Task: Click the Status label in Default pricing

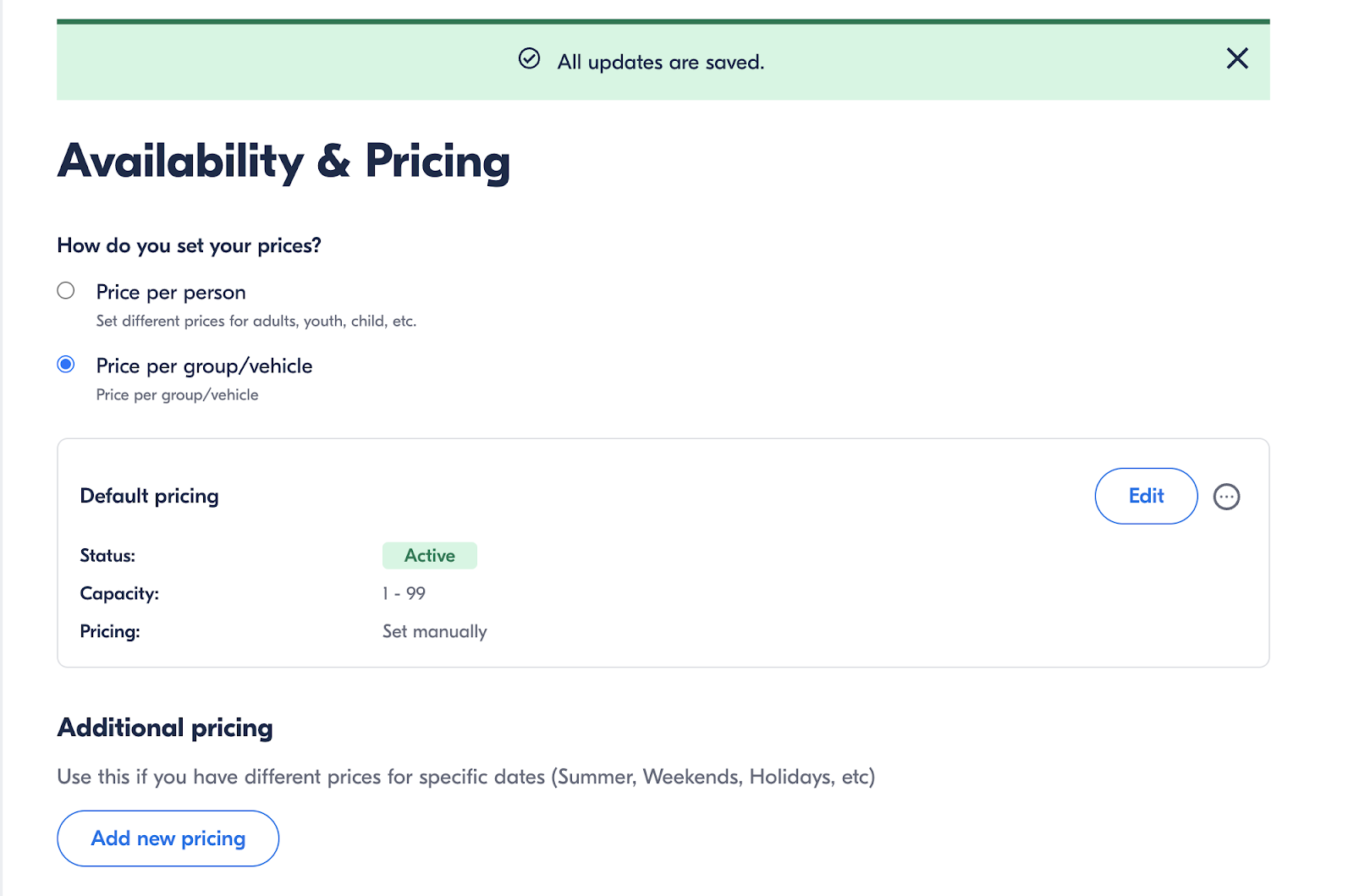Action: click(x=107, y=555)
